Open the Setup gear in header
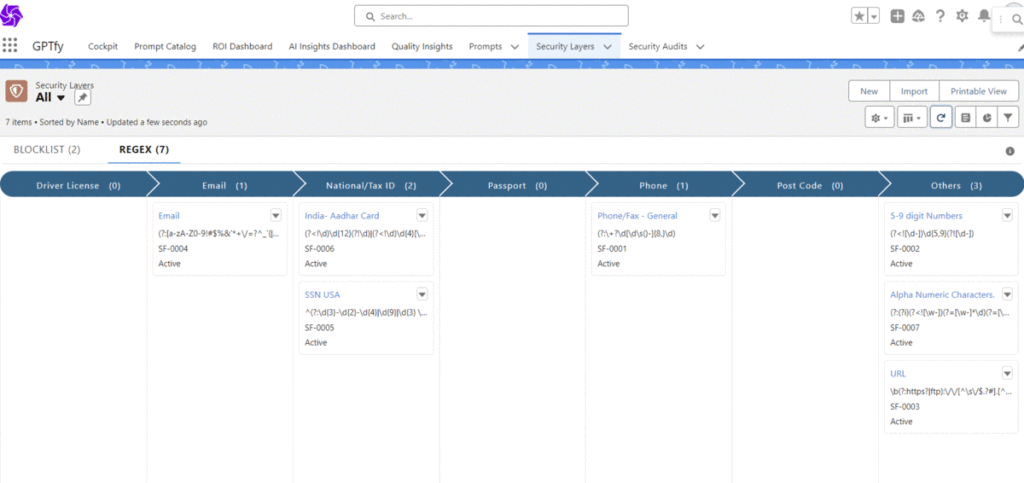1024x483 pixels. pyautogui.click(x=962, y=16)
